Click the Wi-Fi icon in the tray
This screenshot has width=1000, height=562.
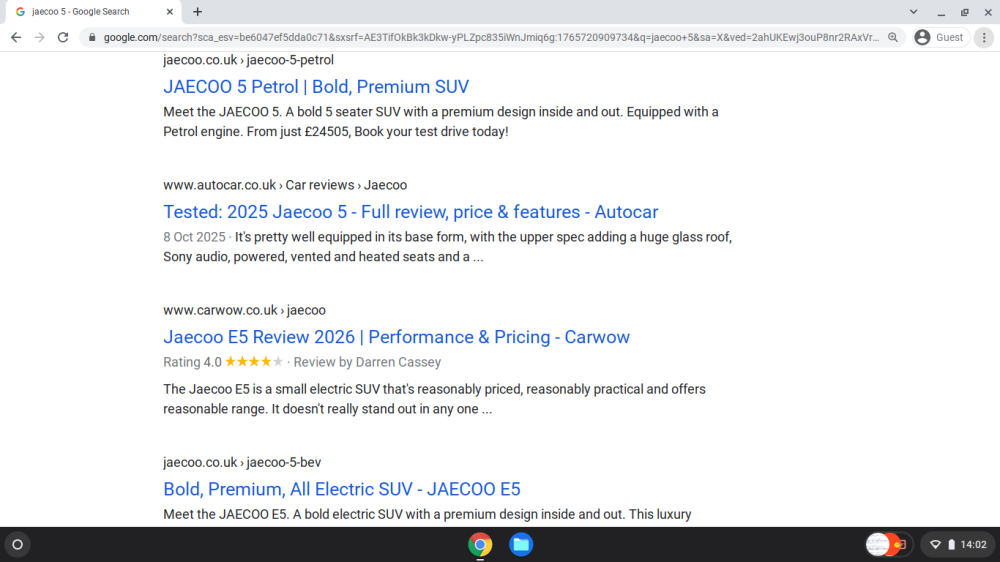(x=935, y=545)
